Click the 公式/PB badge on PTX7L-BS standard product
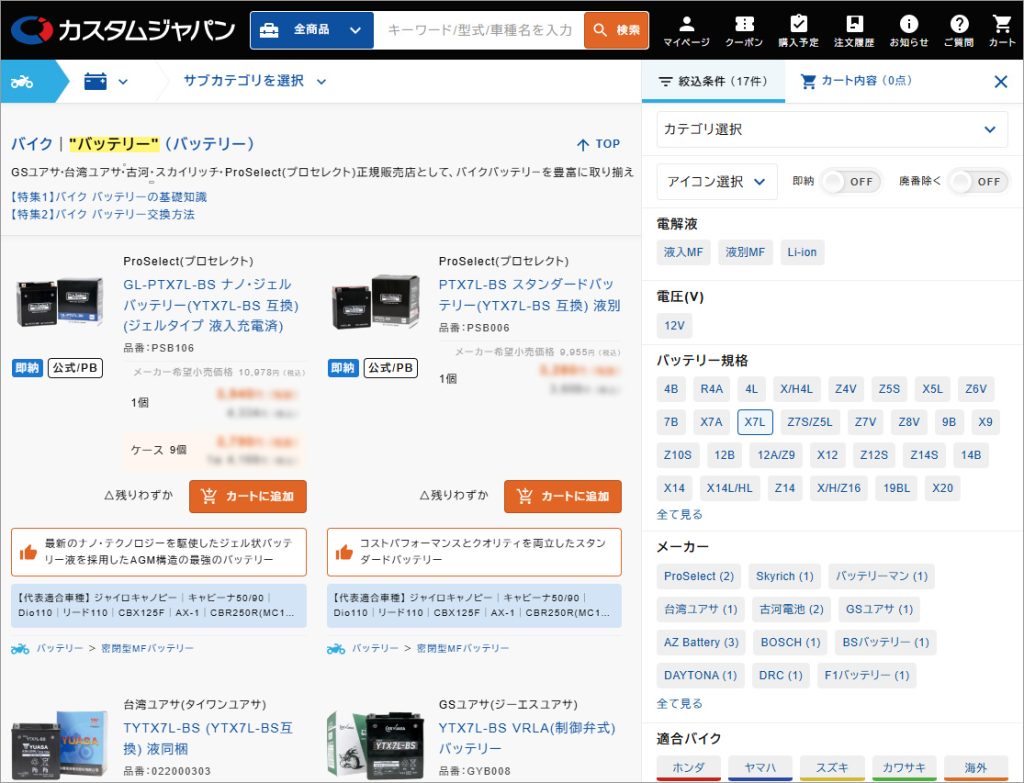 coord(391,368)
